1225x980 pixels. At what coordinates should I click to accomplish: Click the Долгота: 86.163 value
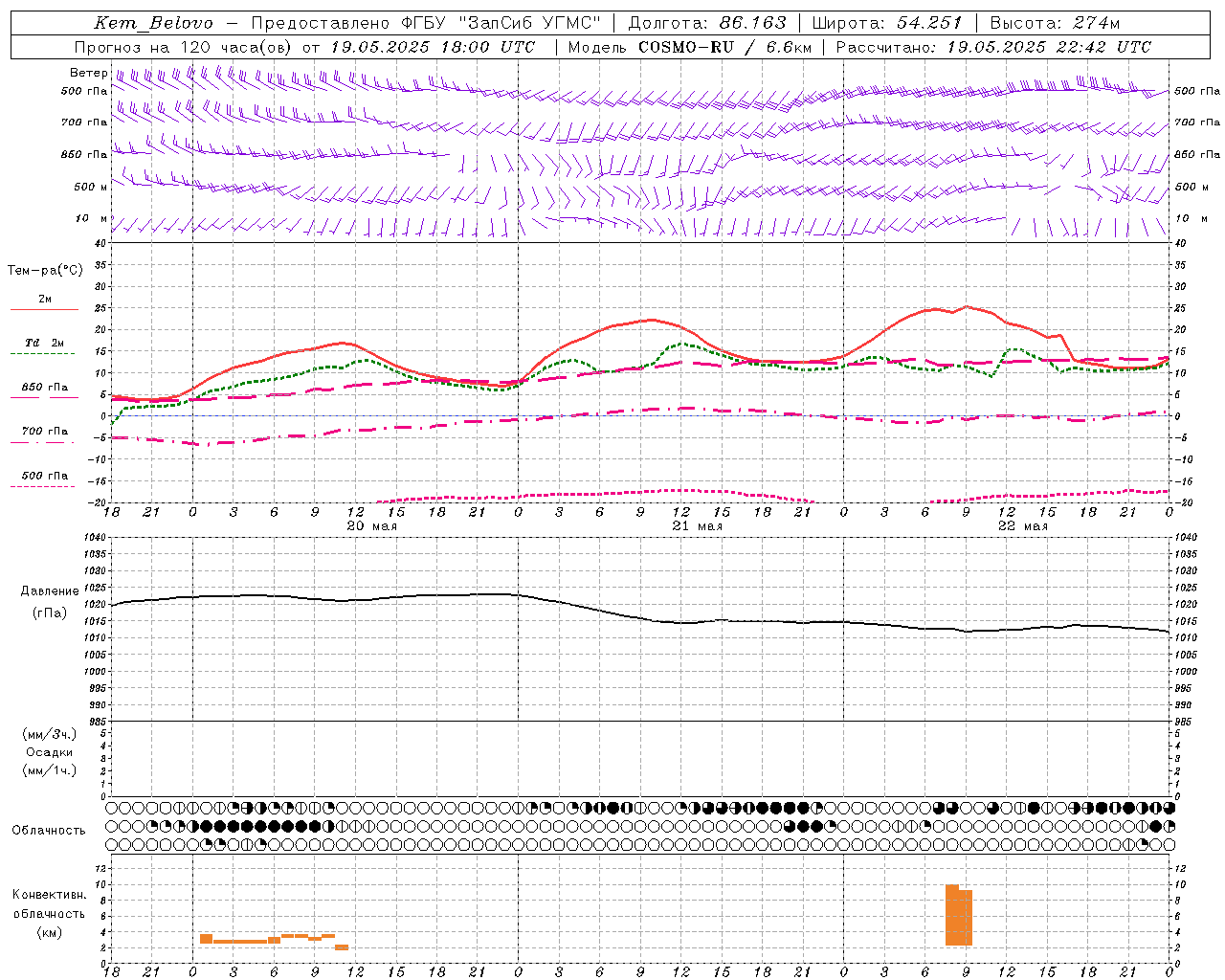pos(707,23)
